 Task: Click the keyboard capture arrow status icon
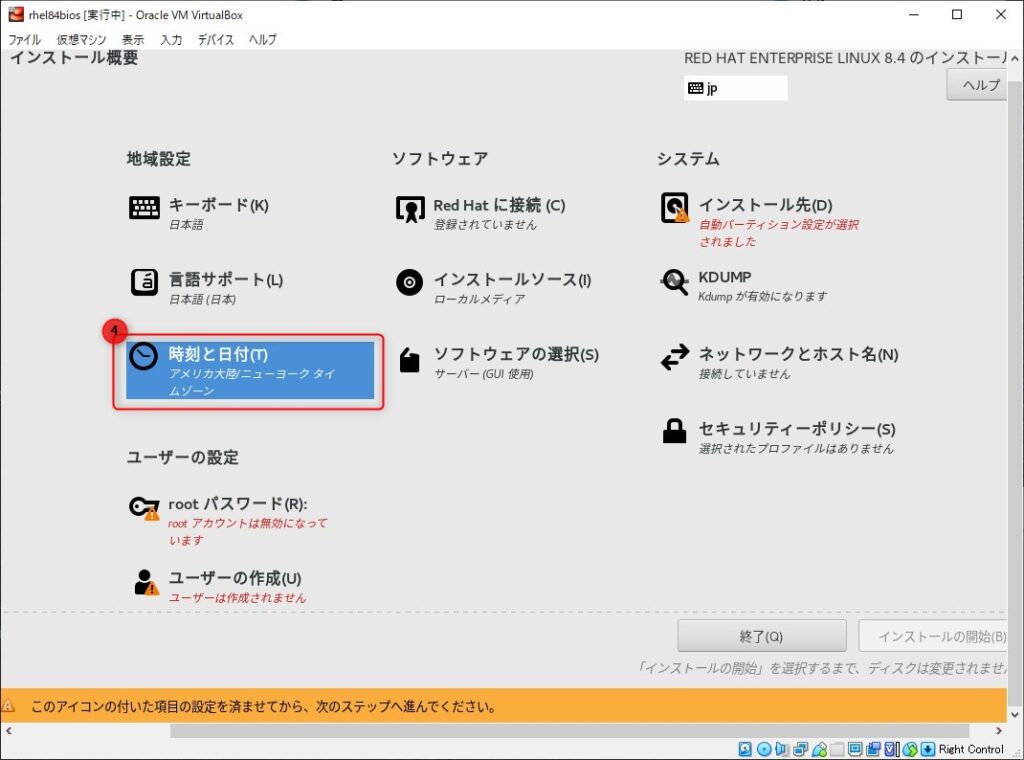pyautogui.click(x=927, y=749)
